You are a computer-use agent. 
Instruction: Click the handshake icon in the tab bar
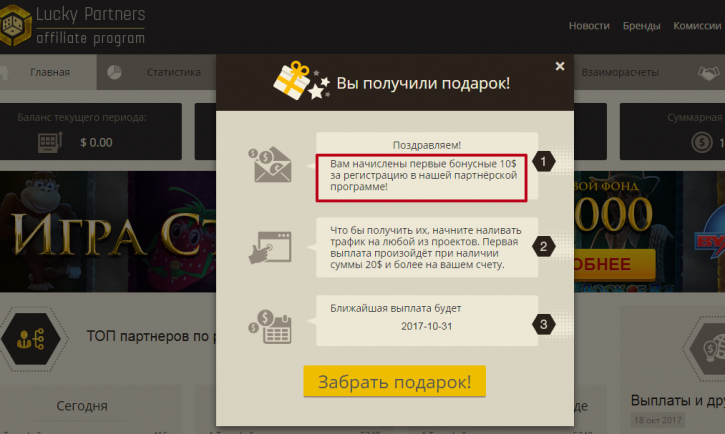point(708,73)
